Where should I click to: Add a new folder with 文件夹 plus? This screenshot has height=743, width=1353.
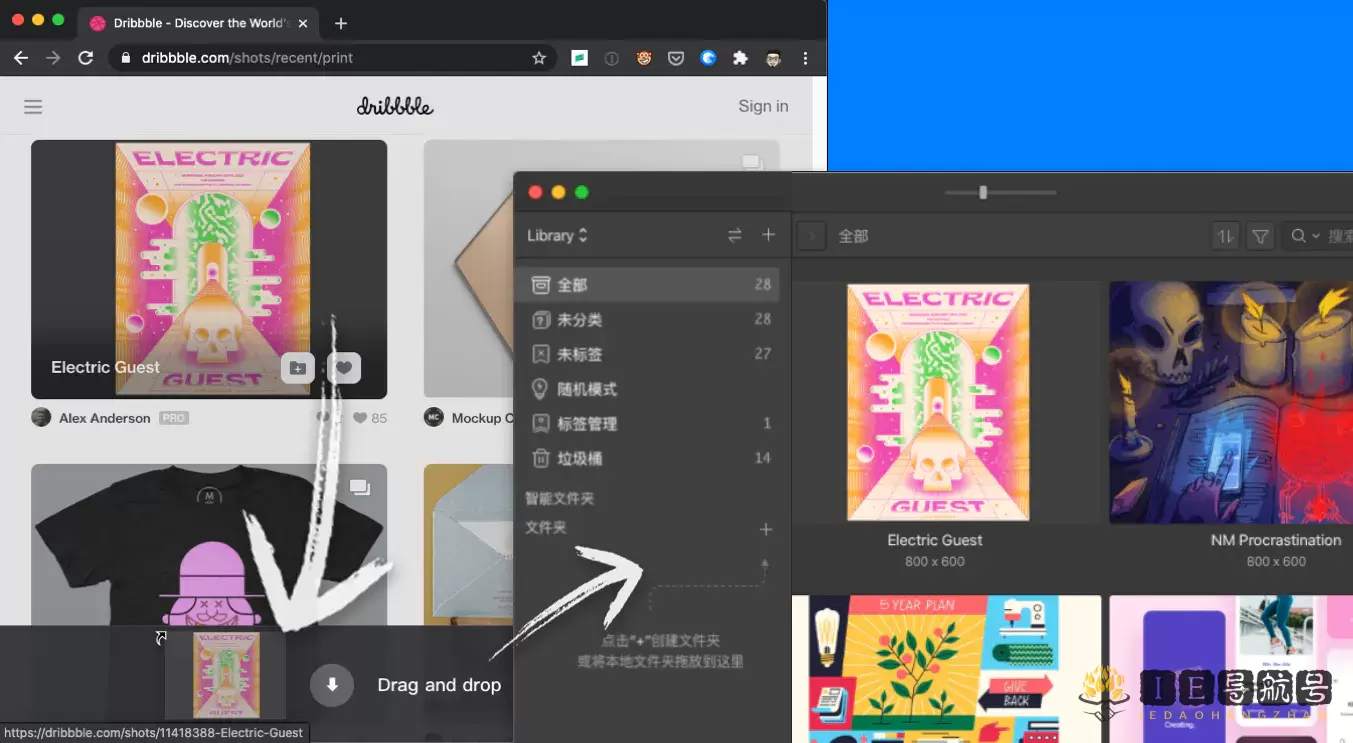766,529
